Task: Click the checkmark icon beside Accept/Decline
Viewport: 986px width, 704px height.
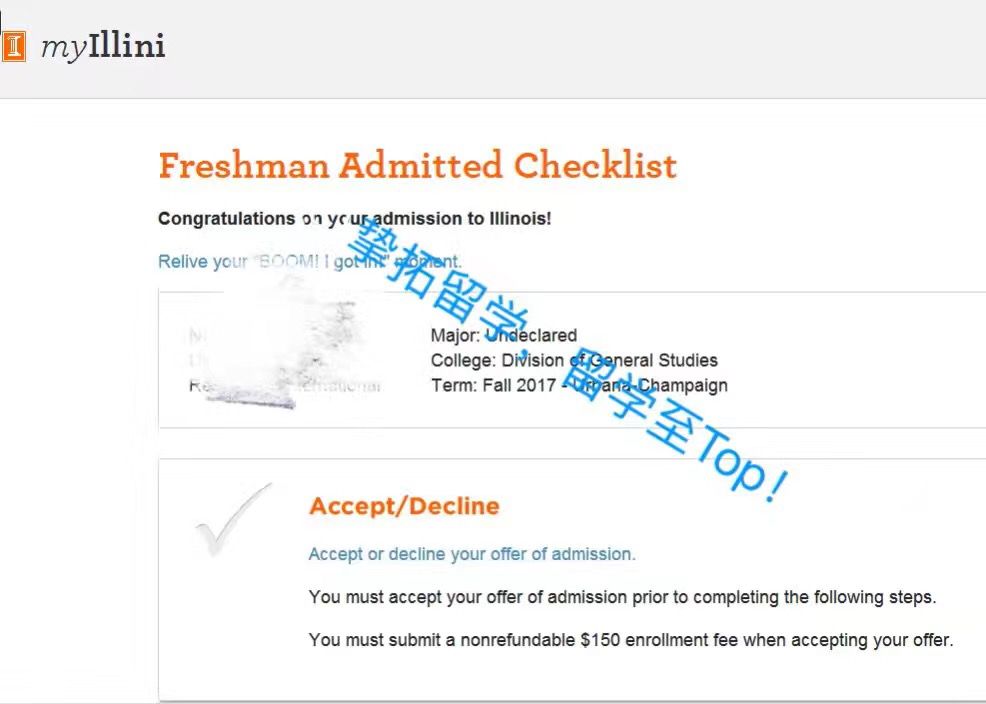Action: pos(232,520)
